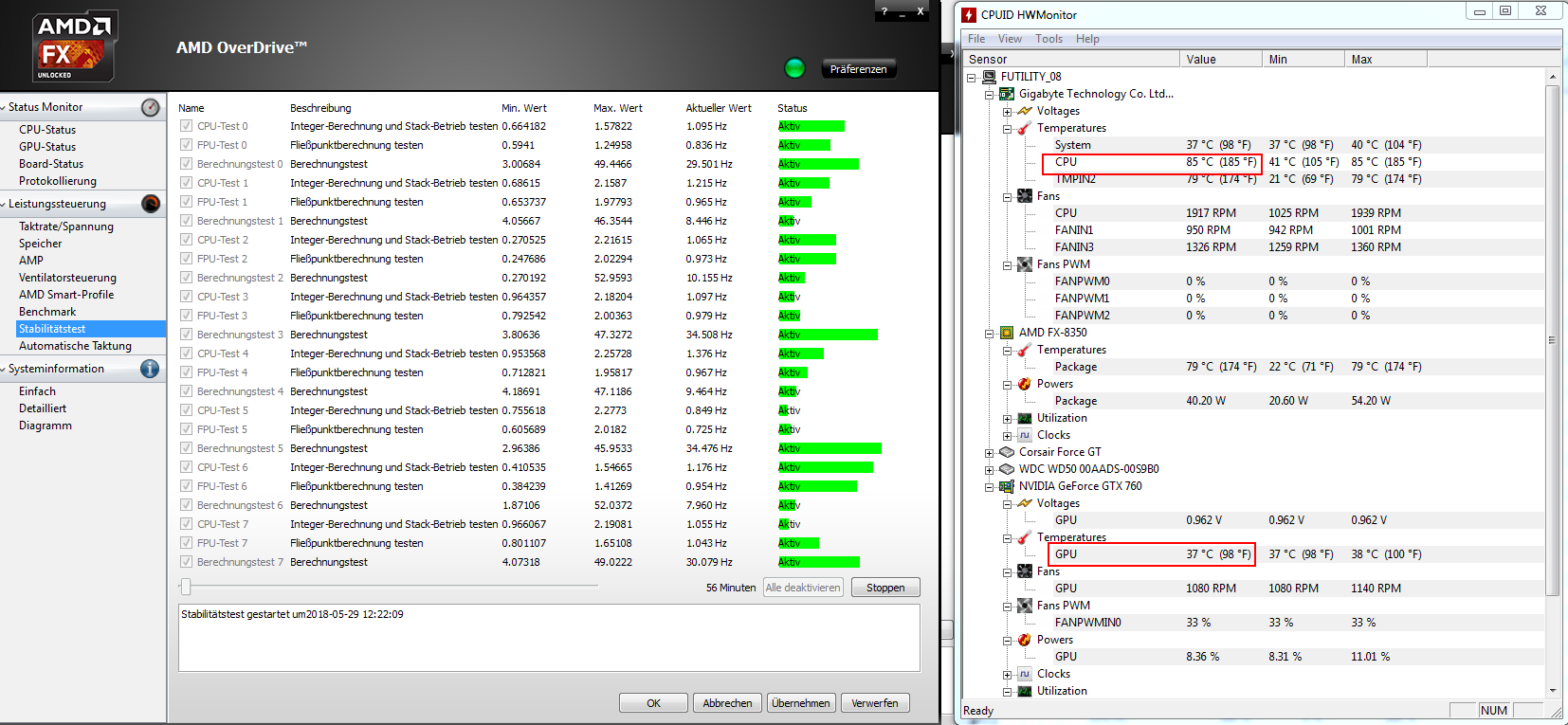Click the help question mark in OverDrive
This screenshot has width=1568, height=725.
tap(884, 11)
